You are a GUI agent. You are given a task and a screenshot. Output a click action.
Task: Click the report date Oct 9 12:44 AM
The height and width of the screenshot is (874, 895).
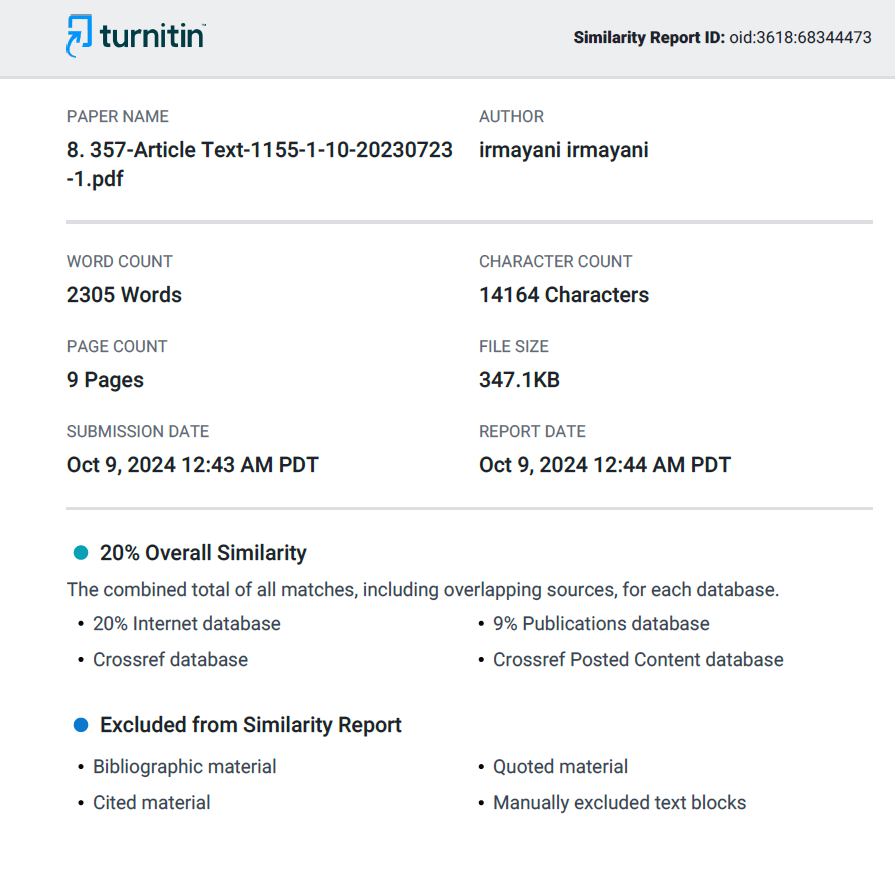coord(604,465)
